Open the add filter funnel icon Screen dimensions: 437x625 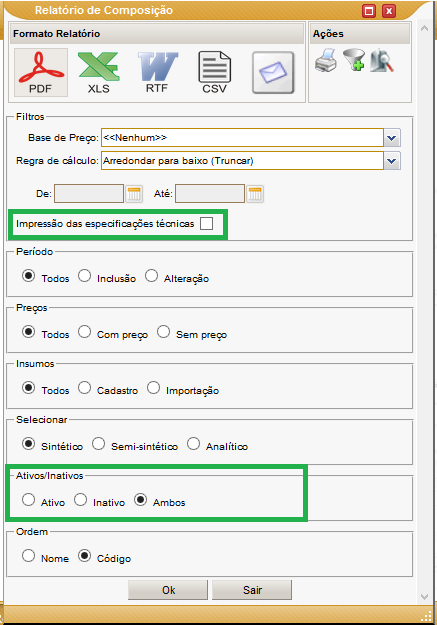[354, 60]
